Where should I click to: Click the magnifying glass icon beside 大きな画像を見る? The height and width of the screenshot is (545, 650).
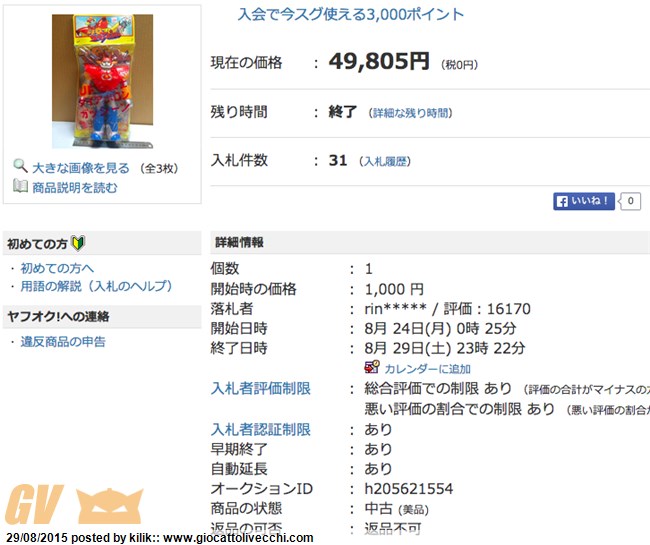click(x=20, y=166)
